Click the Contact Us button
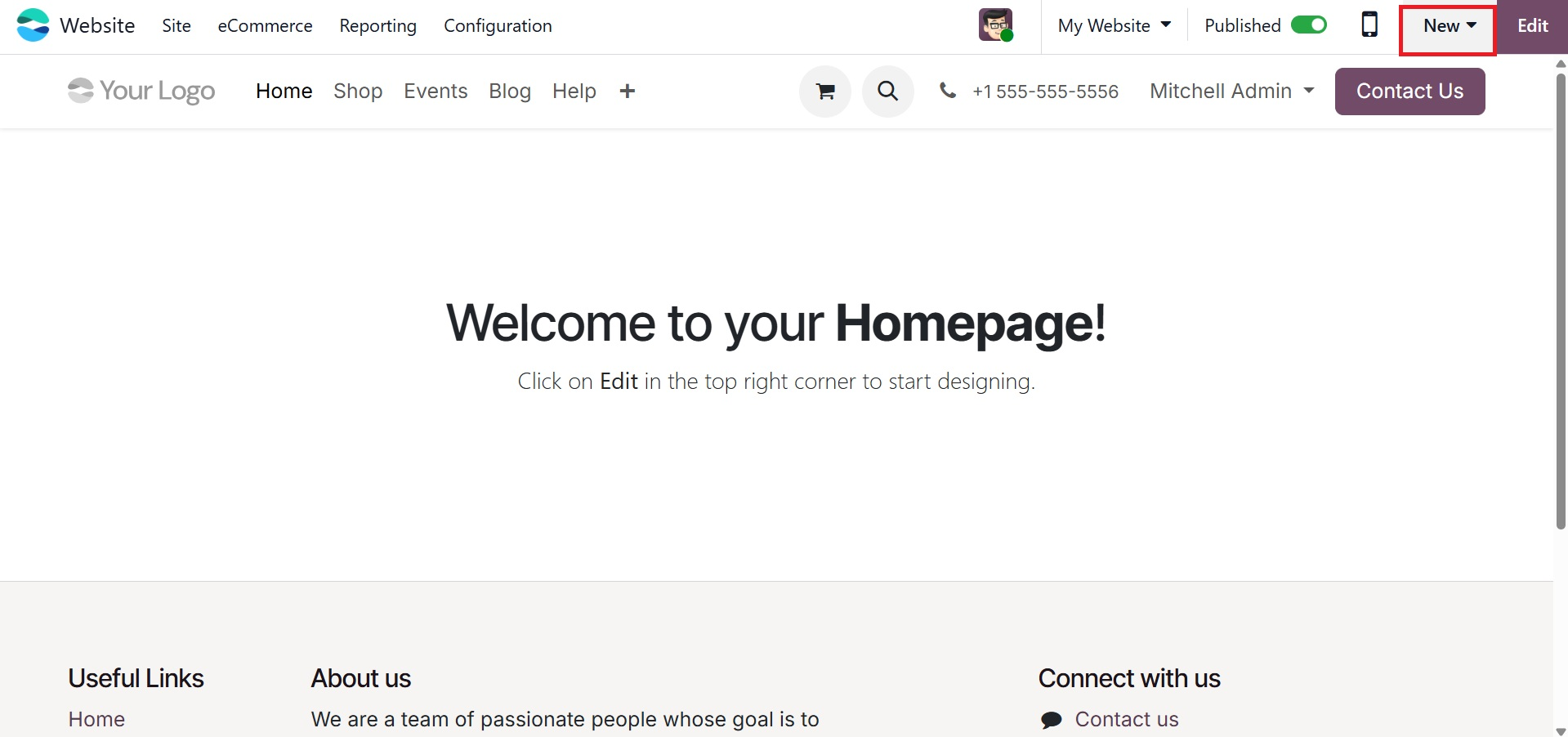Image resolution: width=1568 pixels, height=737 pixels. pos(1409,92)
